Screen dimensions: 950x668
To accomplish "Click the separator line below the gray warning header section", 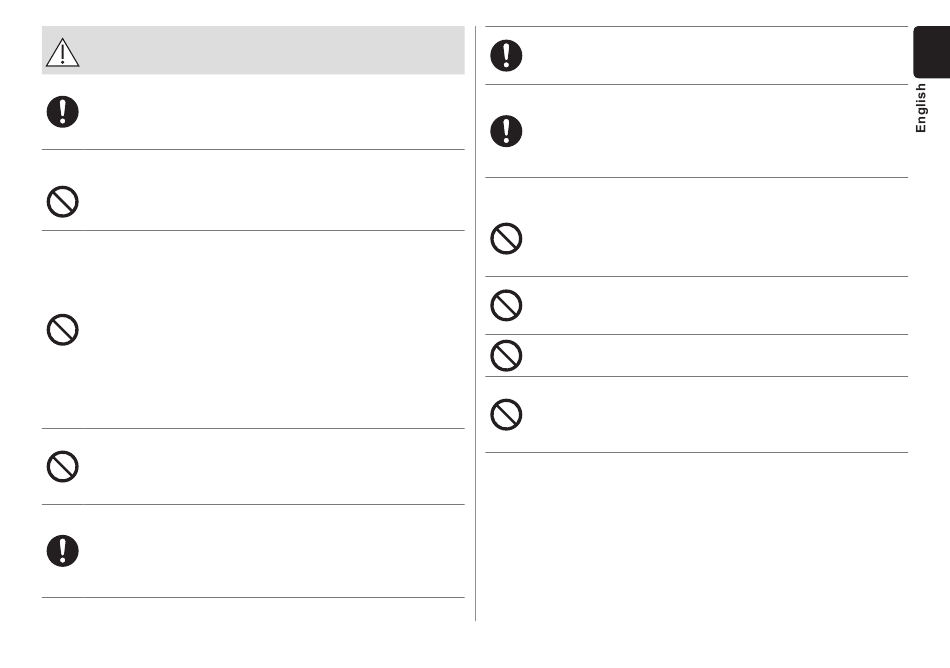I will pyautogui.click(x=253, y=150).
